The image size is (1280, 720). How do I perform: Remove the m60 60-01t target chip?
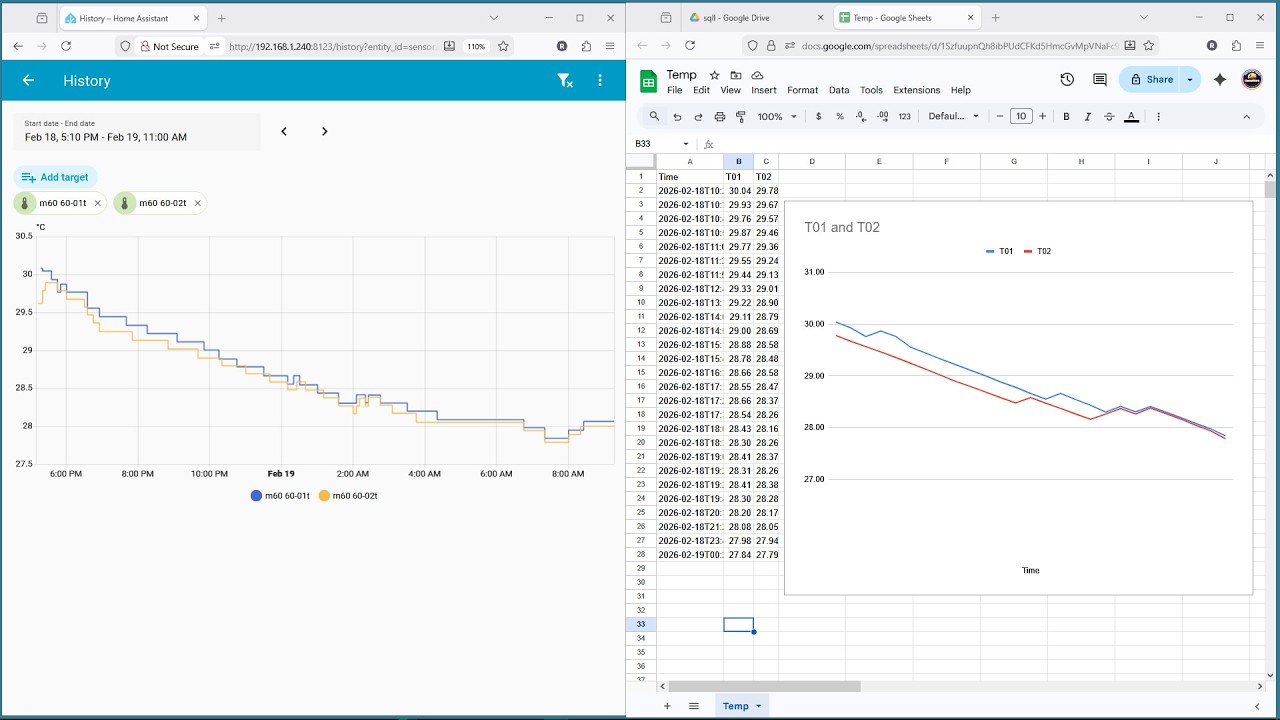(97, 203)
